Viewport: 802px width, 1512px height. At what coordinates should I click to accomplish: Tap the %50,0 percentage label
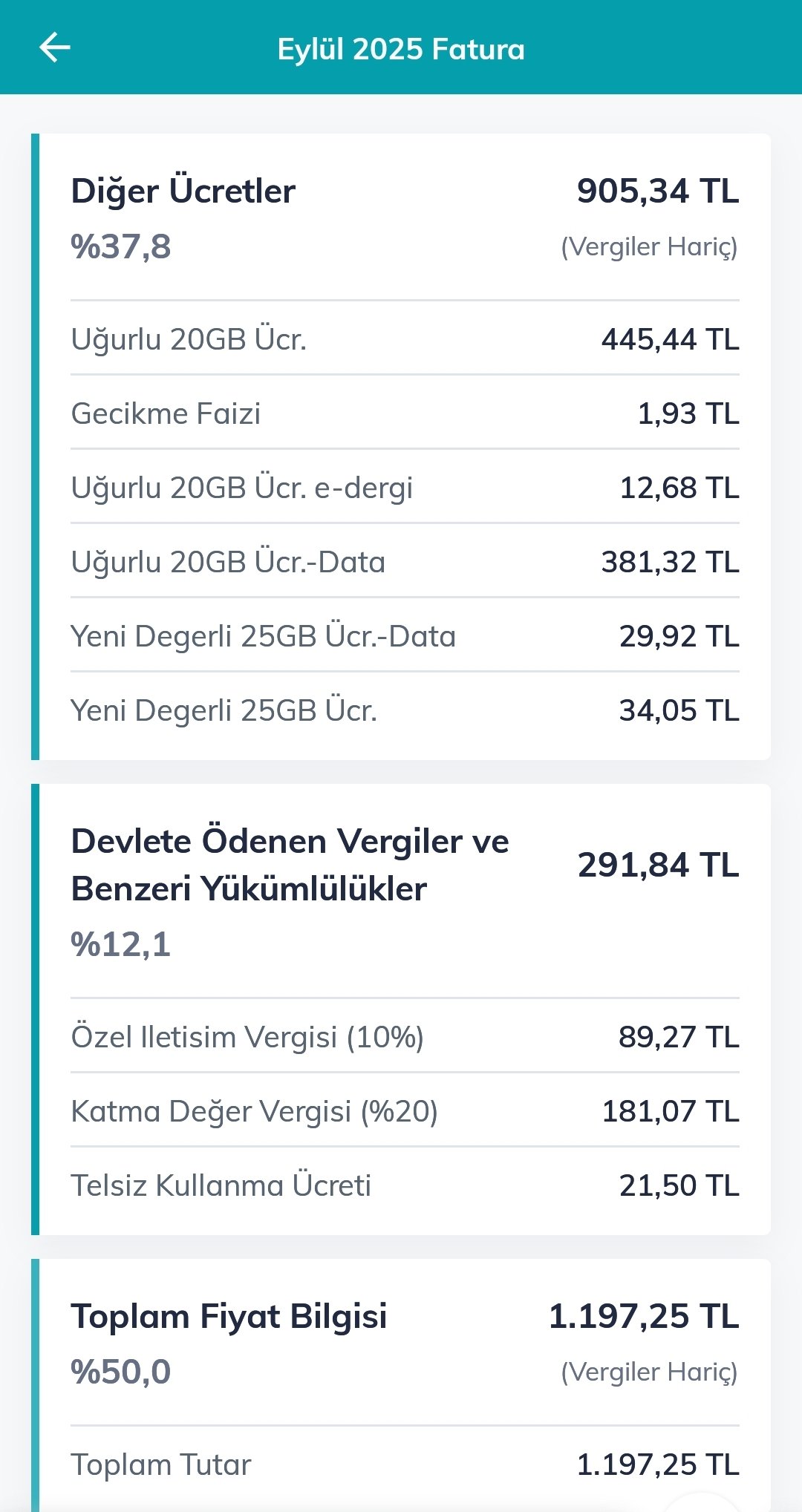[121, 1372]
